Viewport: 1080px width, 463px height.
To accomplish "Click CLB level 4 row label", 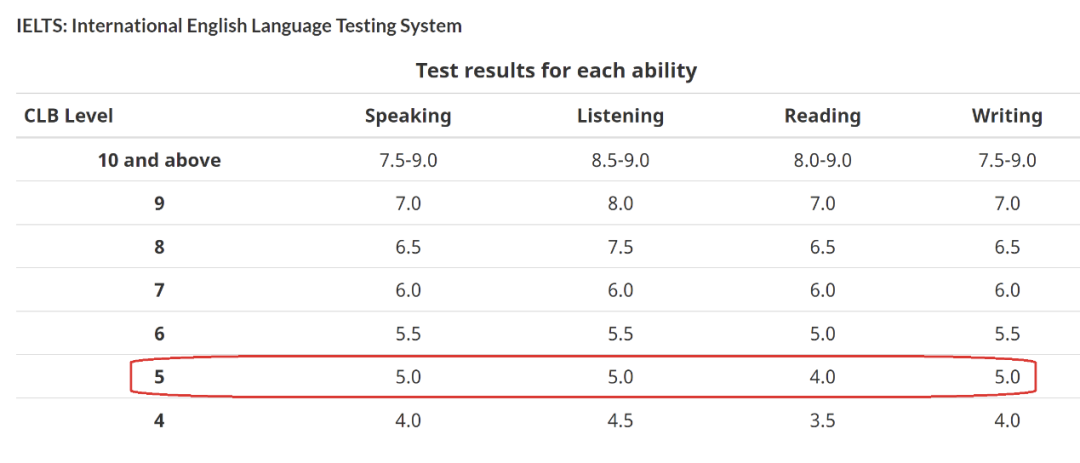I will (159, 420).
